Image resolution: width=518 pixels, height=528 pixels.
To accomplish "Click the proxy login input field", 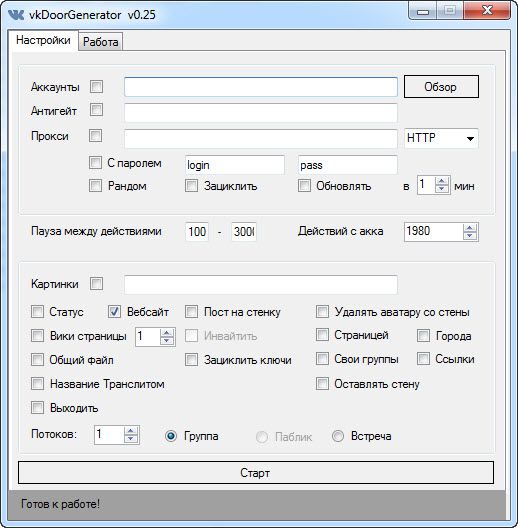I will (235, 165).
